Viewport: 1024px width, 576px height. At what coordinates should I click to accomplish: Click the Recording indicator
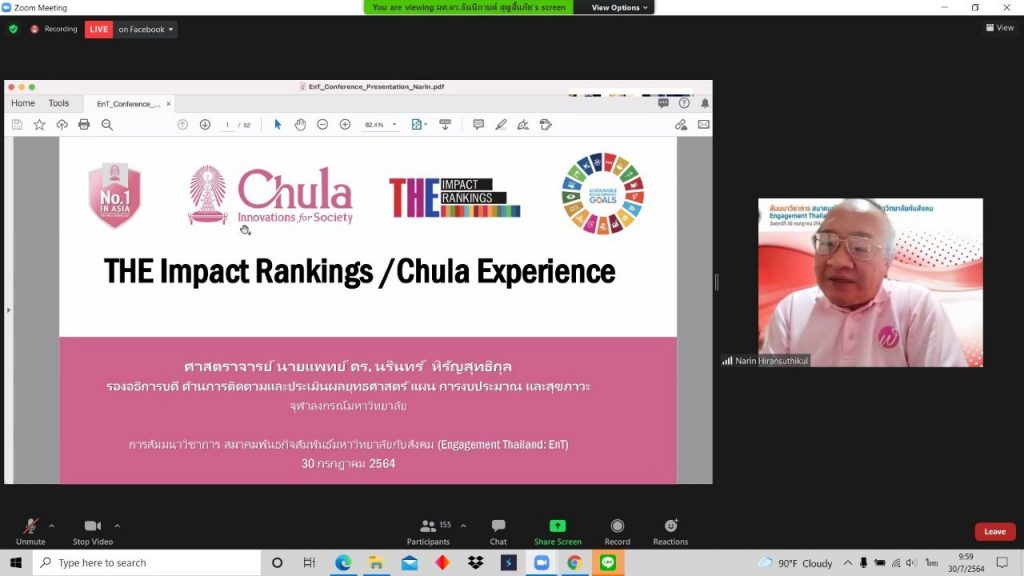point(54,29)
